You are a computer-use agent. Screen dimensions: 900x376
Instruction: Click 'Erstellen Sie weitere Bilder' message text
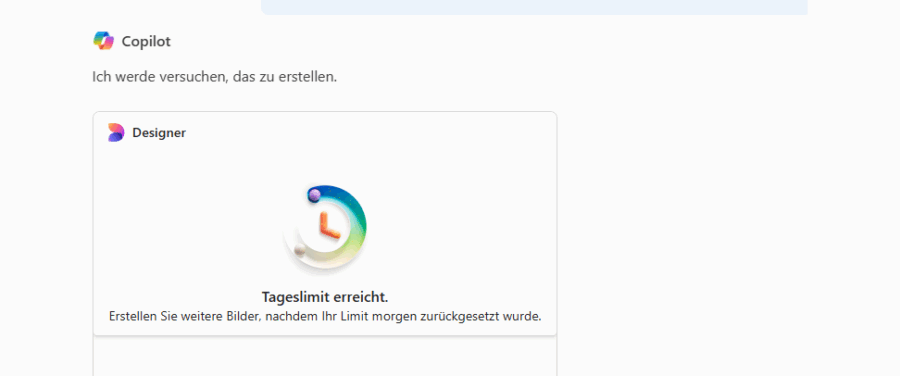click(x=325, y=316)
